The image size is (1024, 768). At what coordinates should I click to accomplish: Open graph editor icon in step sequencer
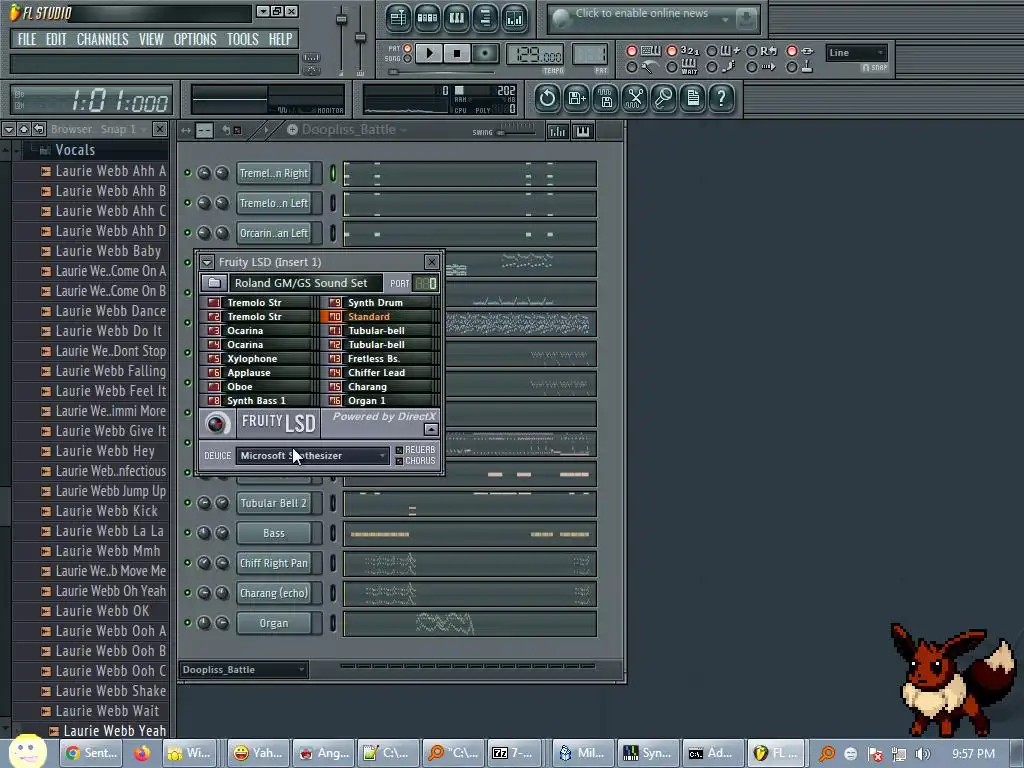pos(558,131)
